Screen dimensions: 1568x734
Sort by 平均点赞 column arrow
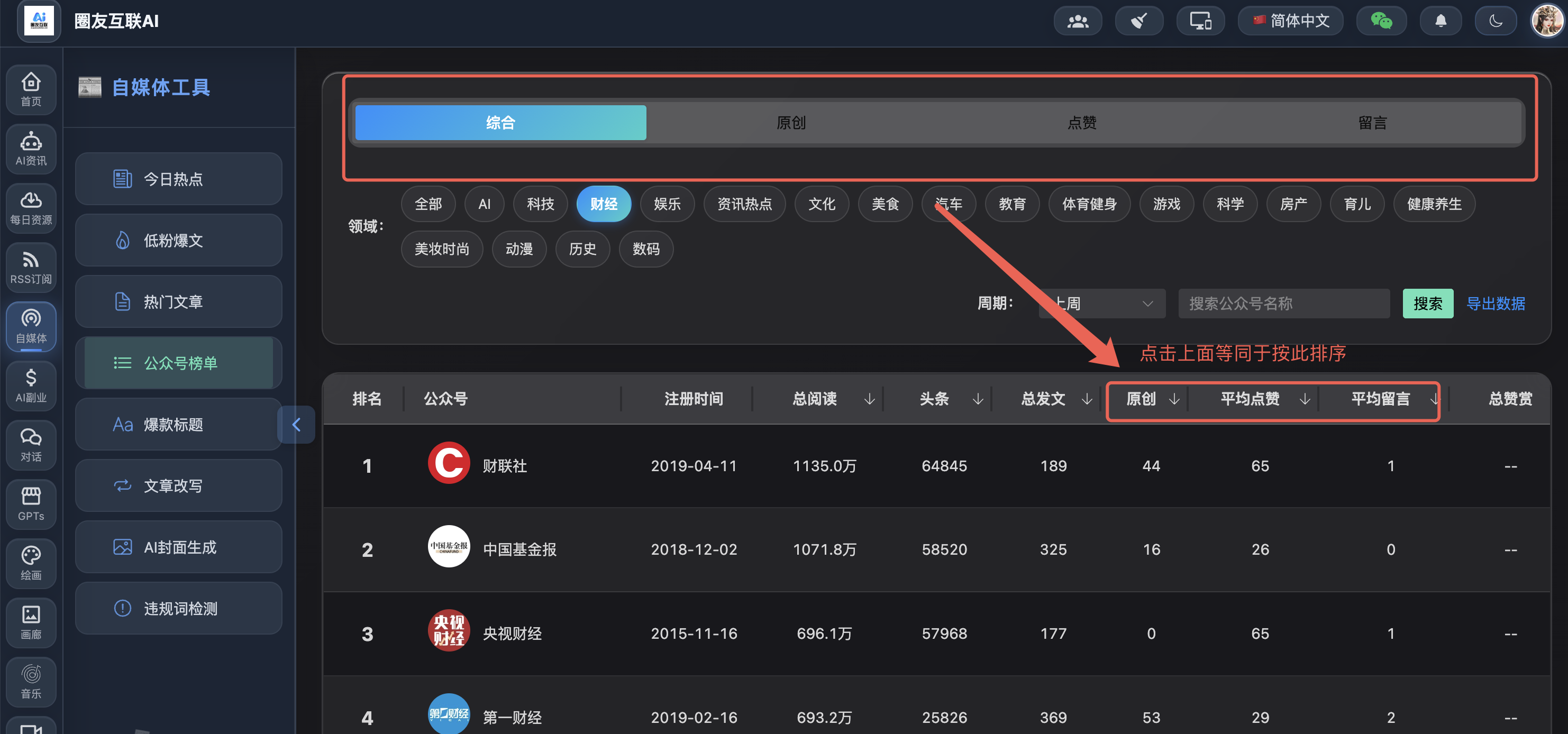tap(1305, 399)
